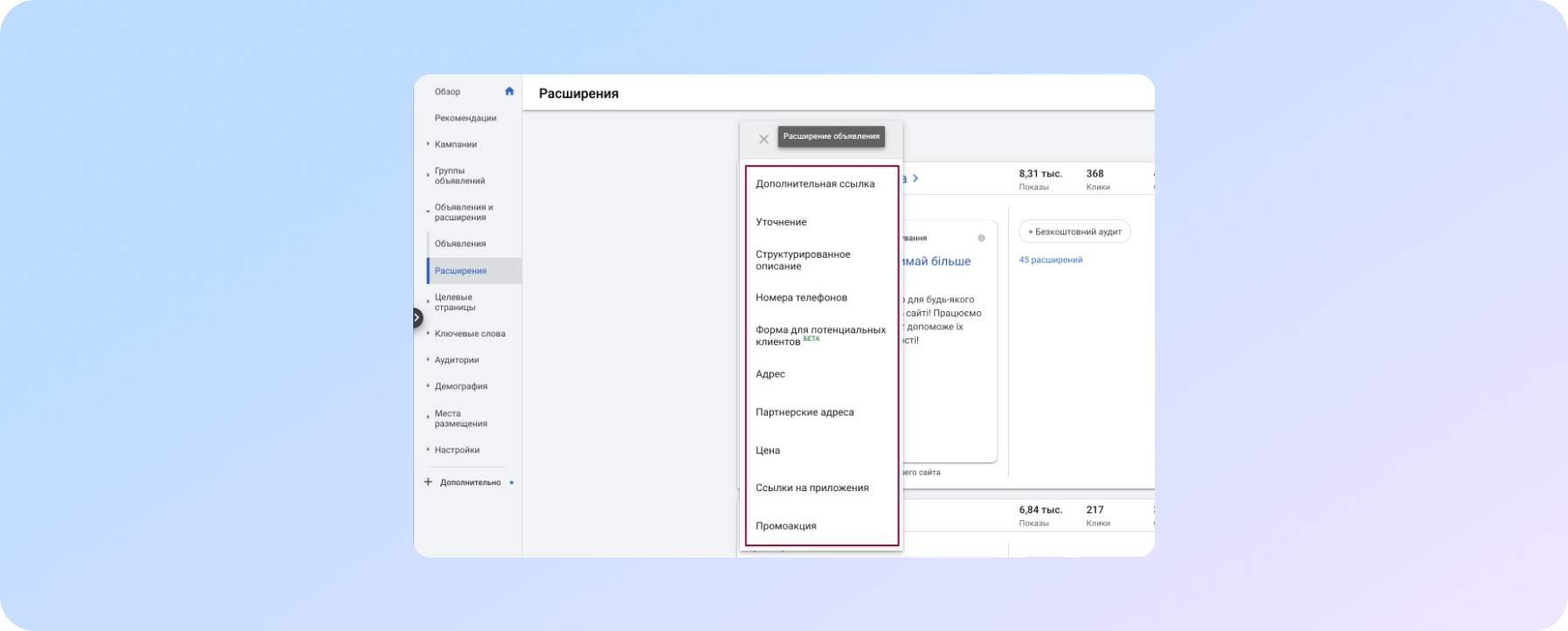
Task: Expand the Аудитории arrow
Action: (x=428, y=359)
